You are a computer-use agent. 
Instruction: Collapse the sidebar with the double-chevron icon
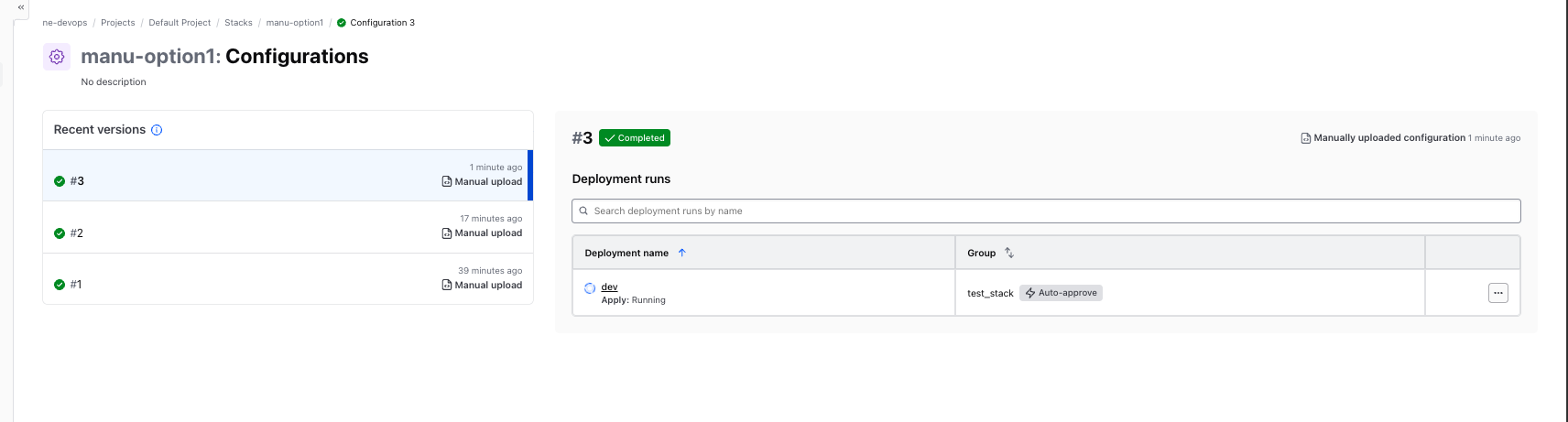20,7
